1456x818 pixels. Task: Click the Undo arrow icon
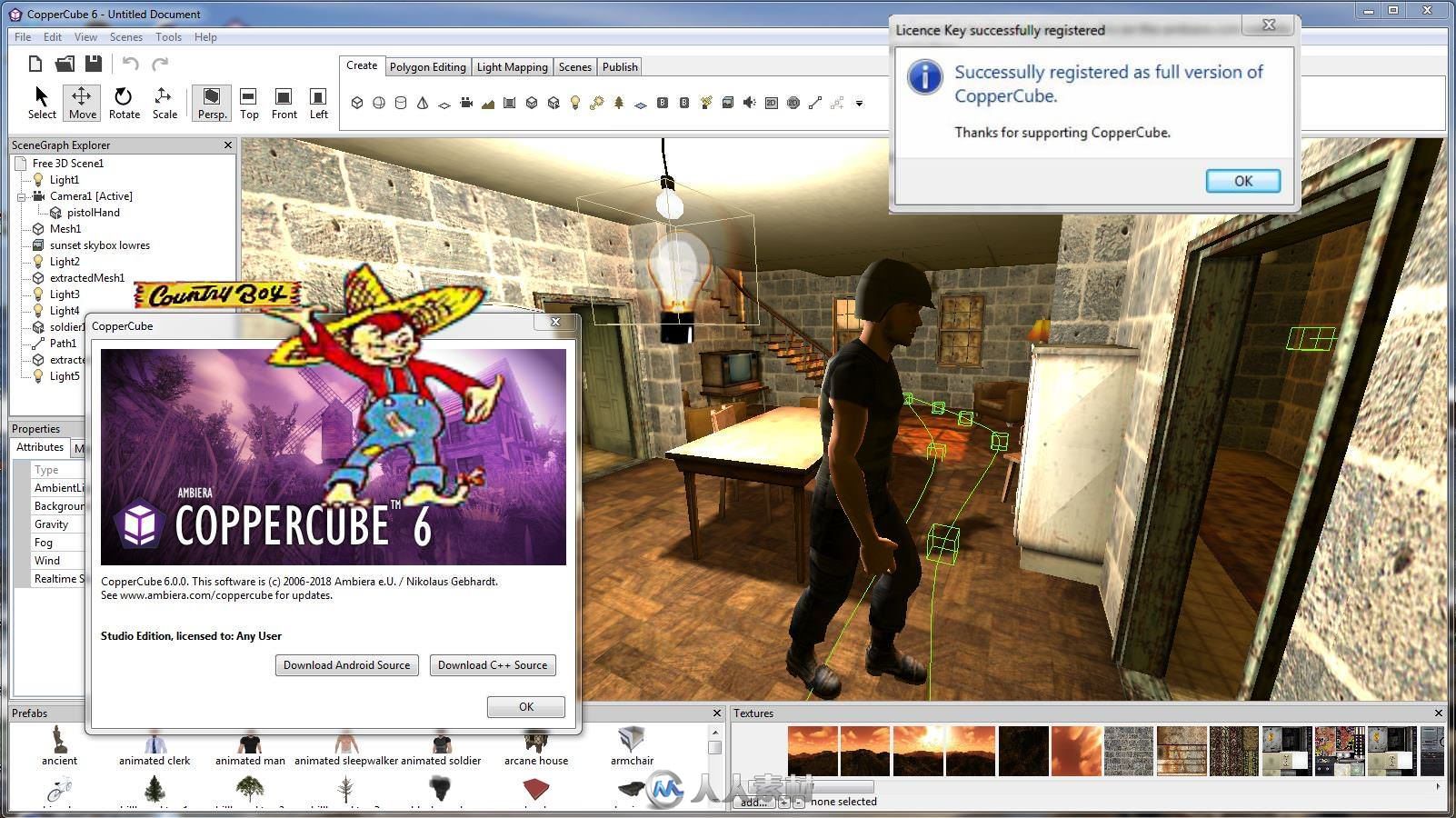(x=131, y=64)
